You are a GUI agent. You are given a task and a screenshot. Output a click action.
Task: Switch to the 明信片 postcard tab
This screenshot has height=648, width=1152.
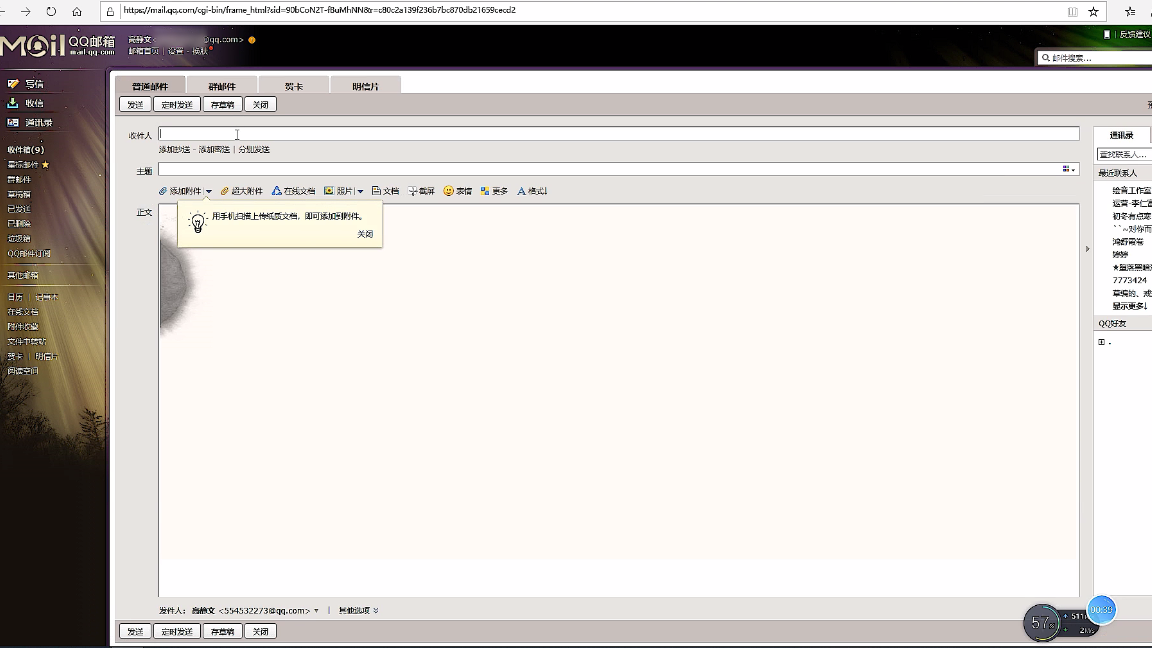[x=365, y=86]
